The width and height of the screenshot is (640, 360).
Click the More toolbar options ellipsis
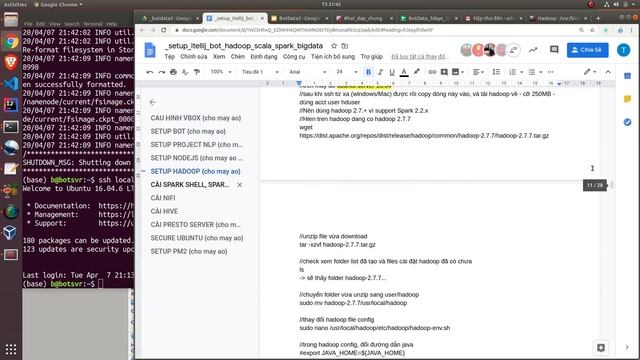click(x=551, y=72)
